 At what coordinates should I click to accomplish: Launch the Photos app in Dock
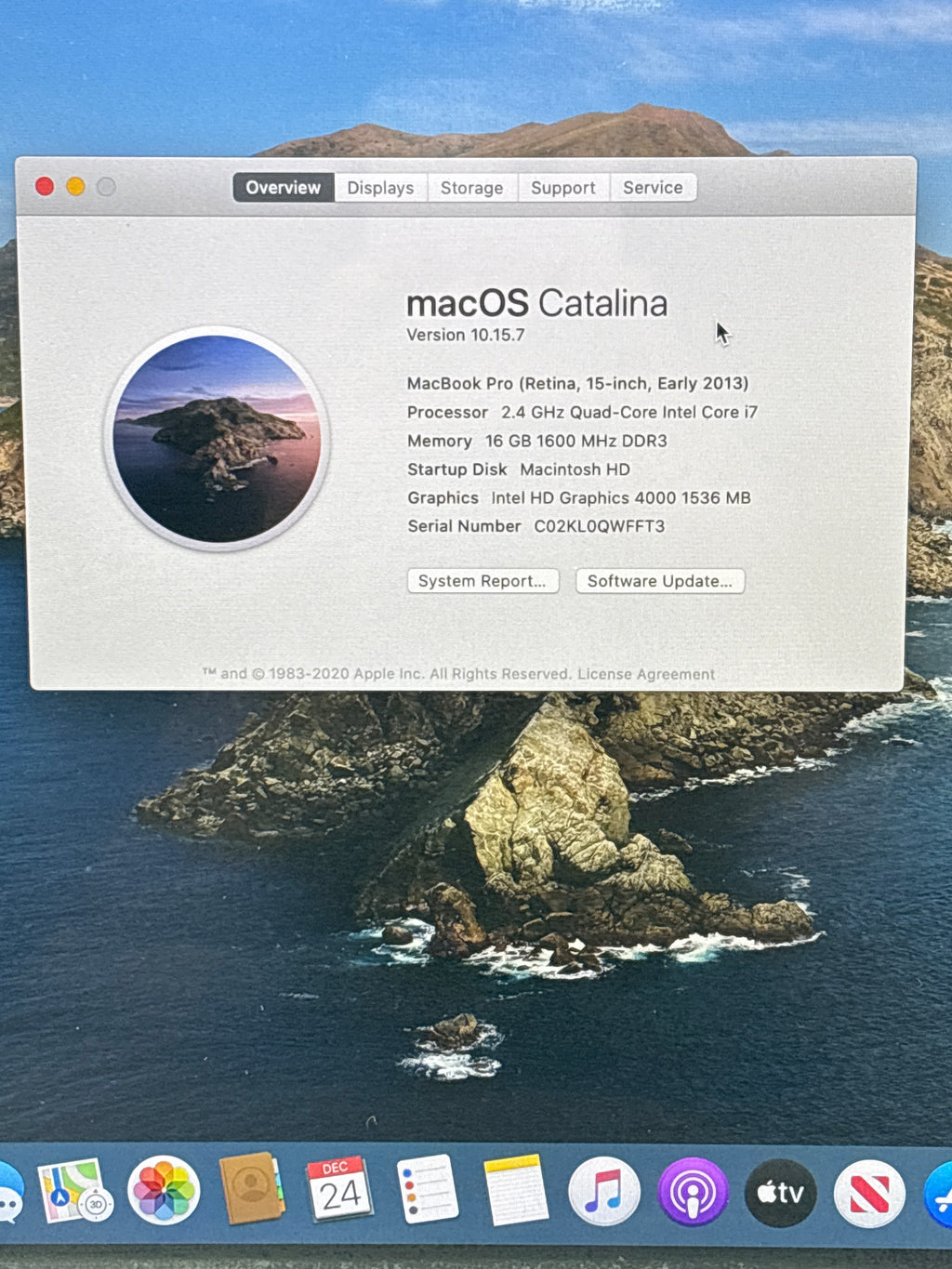[x=164, y=1190]
